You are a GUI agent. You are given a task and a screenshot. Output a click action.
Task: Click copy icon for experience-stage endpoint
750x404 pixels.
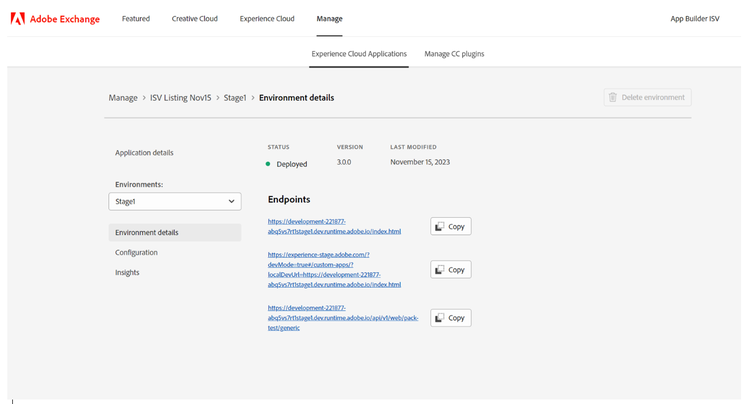[440, 270]
